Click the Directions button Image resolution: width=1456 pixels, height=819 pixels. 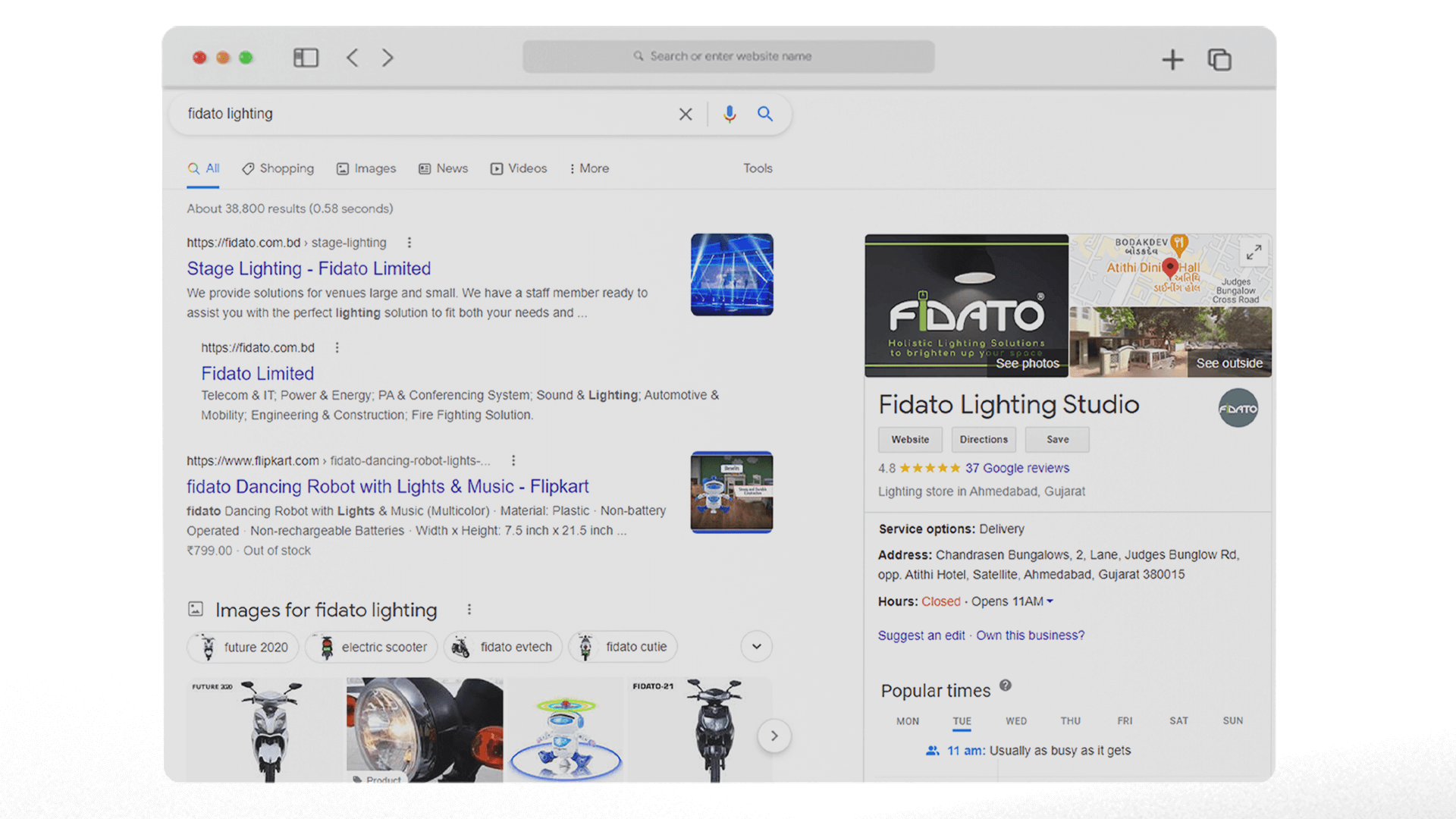coord(984,440)
